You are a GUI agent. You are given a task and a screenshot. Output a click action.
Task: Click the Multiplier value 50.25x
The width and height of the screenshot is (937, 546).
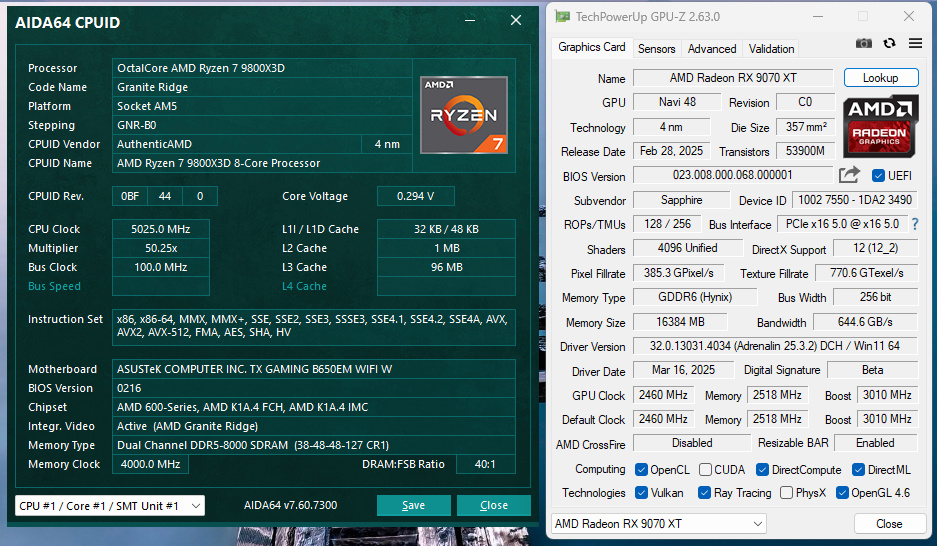[161, 249]
